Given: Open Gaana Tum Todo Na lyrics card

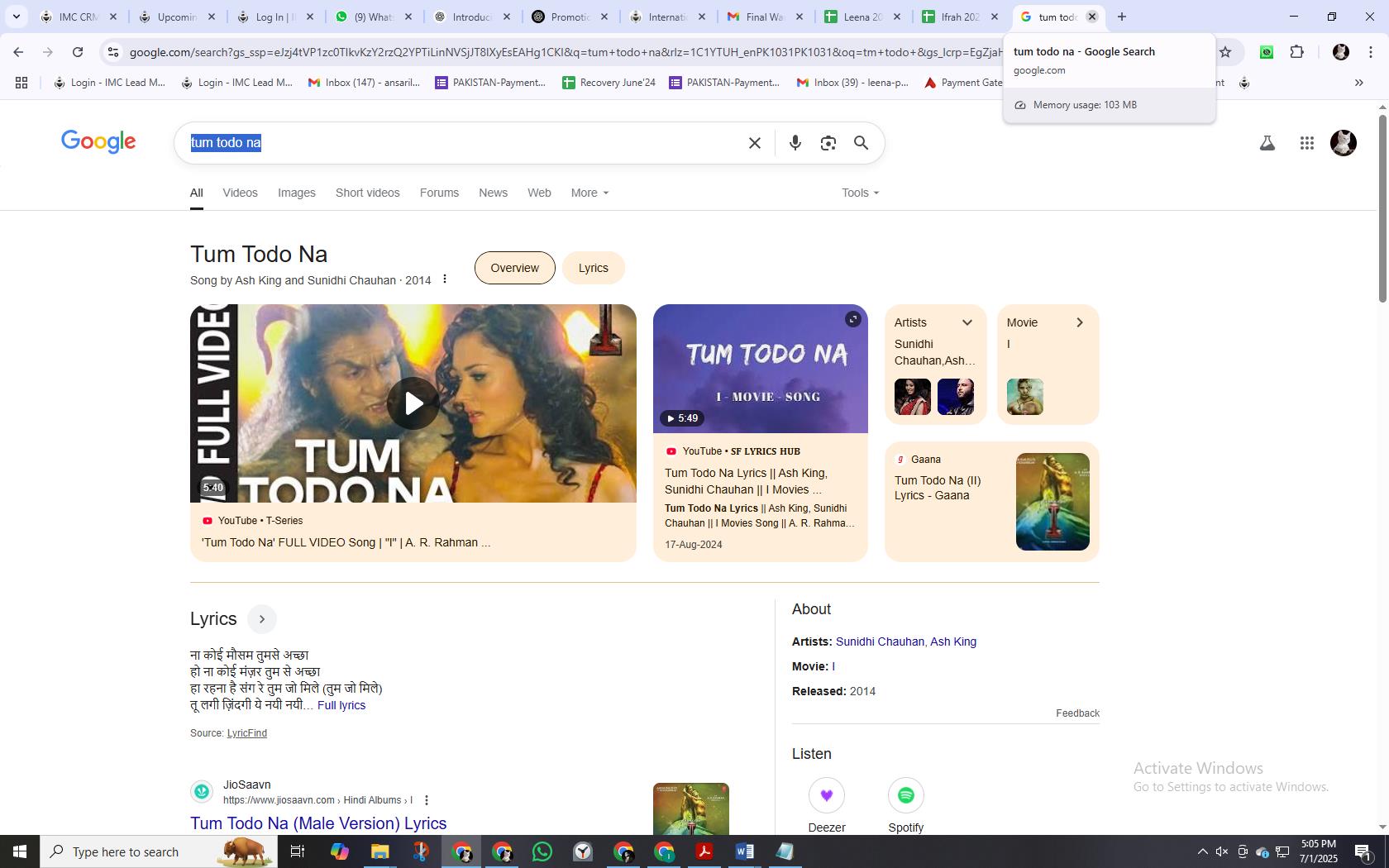Looking at the screenshot, I should 991,502.
